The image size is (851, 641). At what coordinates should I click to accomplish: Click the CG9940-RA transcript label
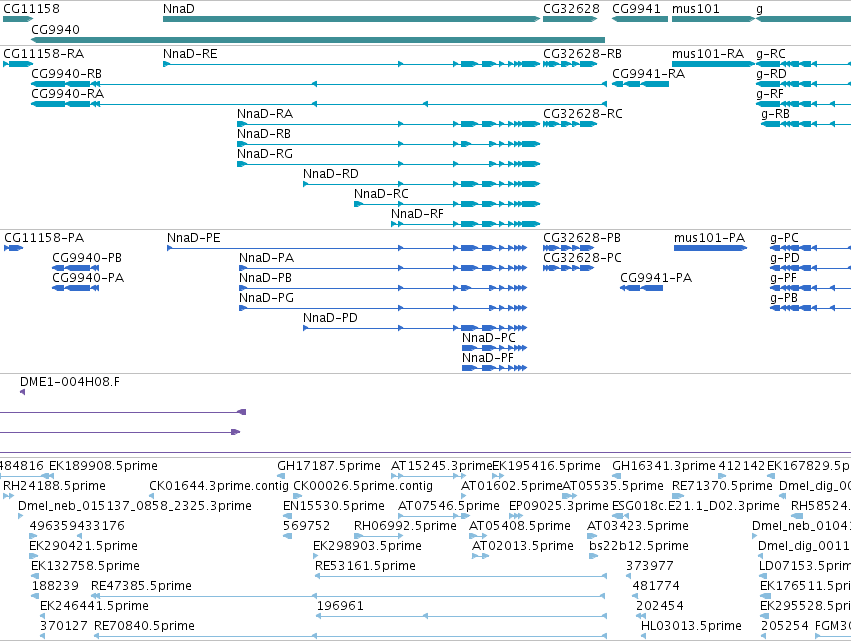coord(67,94)
